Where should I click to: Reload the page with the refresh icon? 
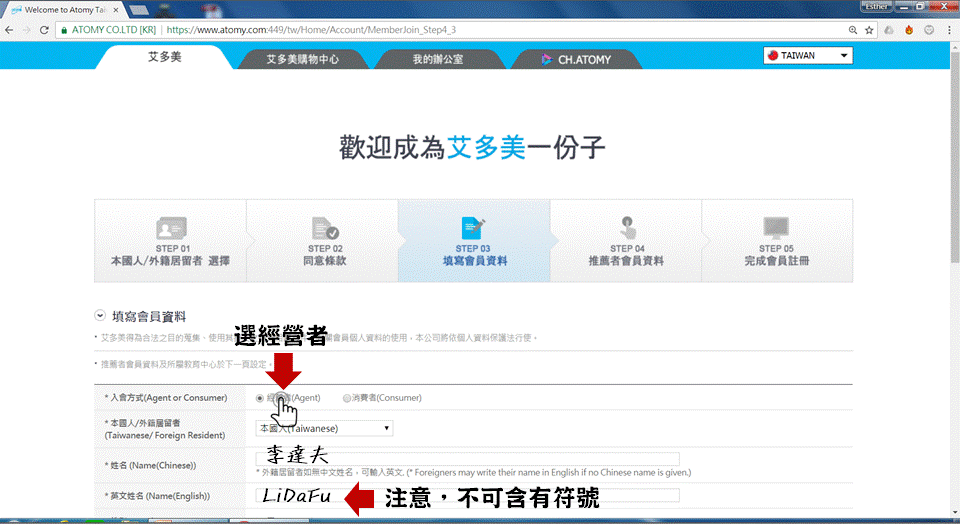(x=44, y=30)
